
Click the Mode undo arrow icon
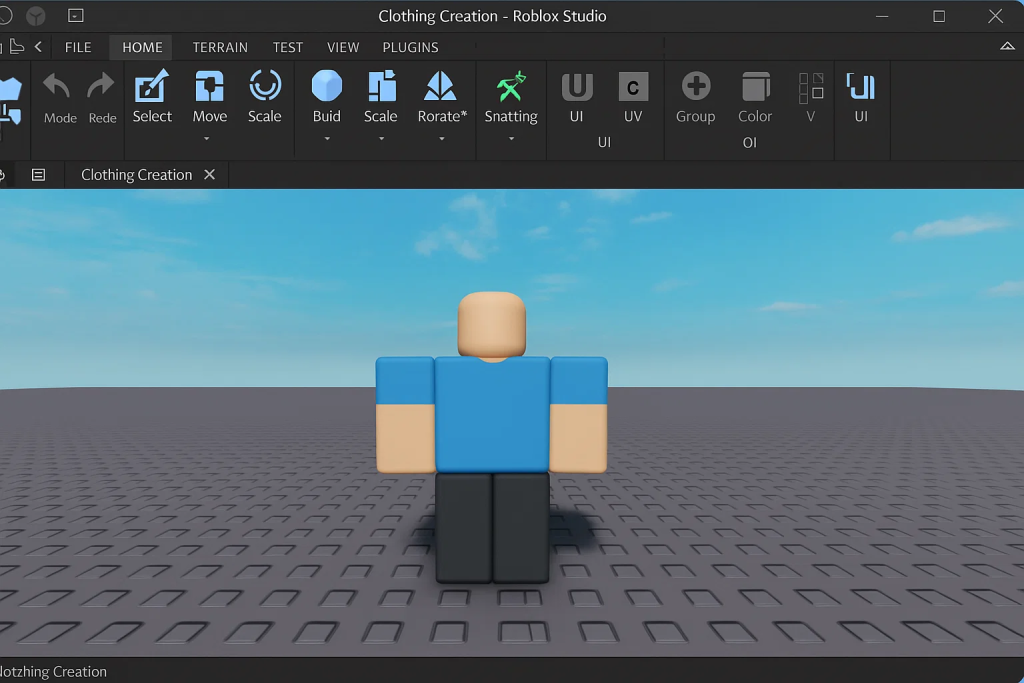(56, 86)
